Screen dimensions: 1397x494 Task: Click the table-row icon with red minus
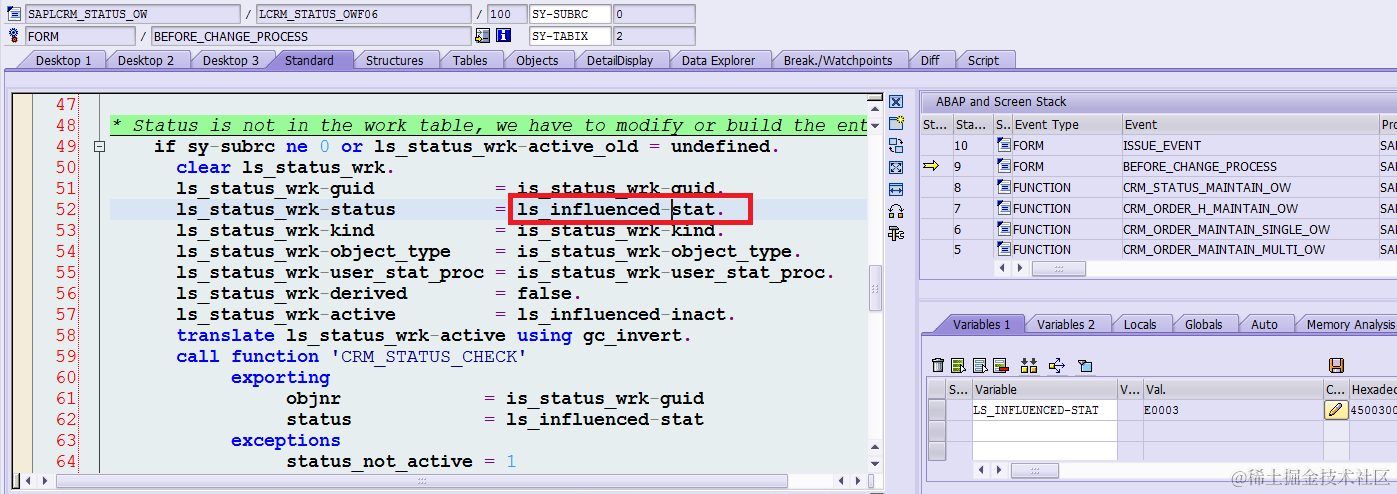pos(1001,366)
